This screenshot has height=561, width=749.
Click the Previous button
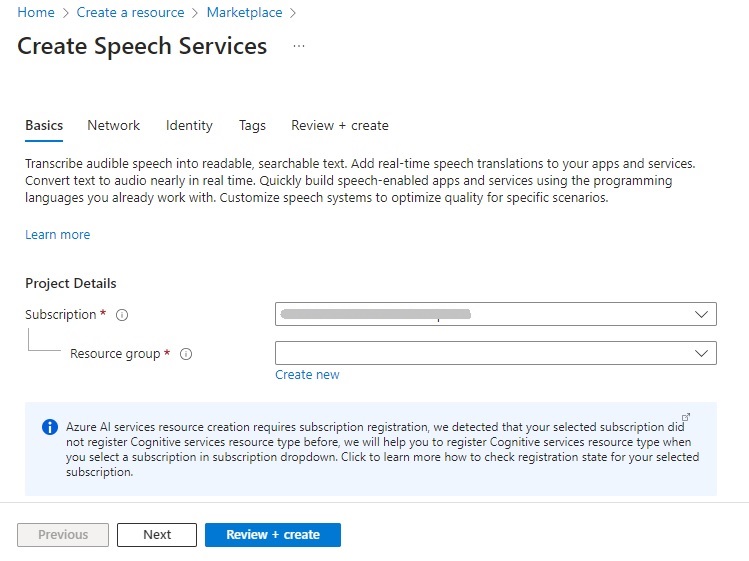click(x=63, y=535)
